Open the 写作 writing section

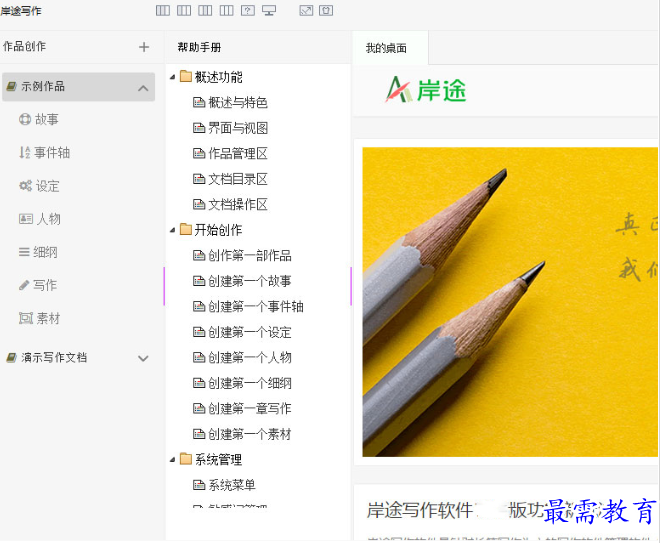click(x=44, y=285)
